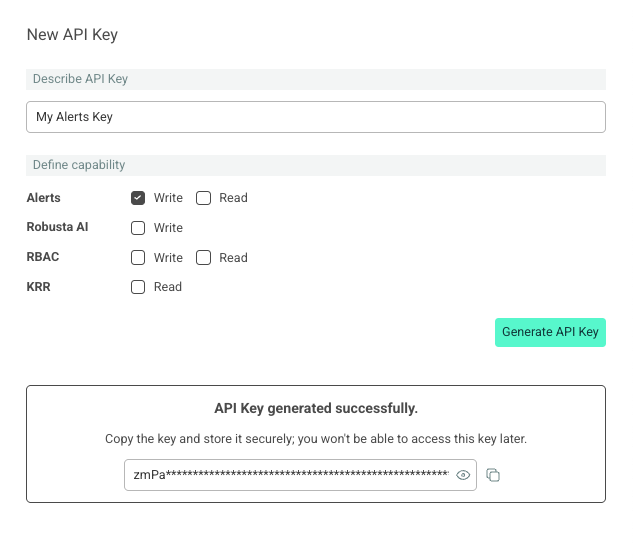Click the Generate API Key button
The height and width of the screenshot is (558, 633).
[550, 332]
